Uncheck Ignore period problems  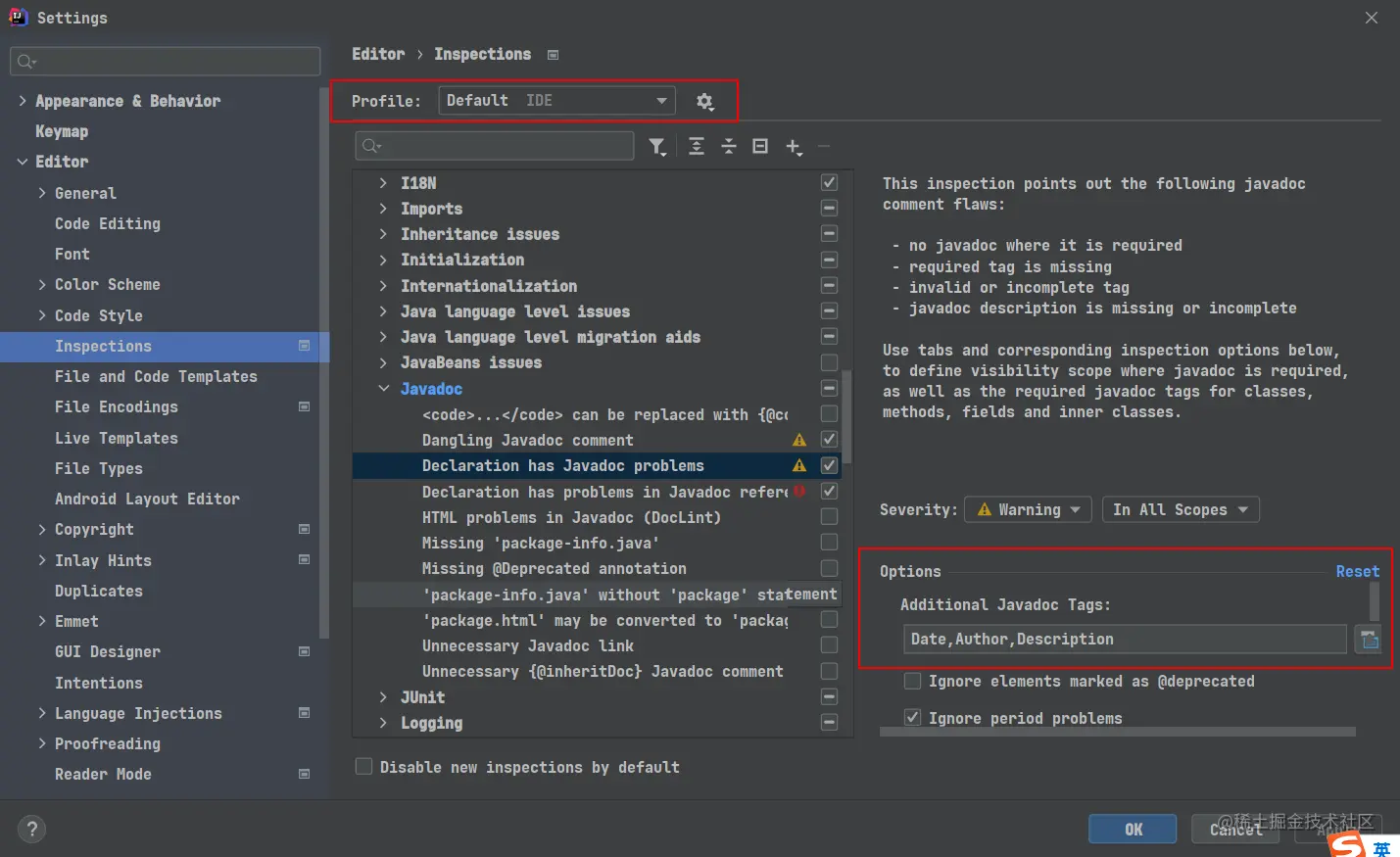[912, 717]
